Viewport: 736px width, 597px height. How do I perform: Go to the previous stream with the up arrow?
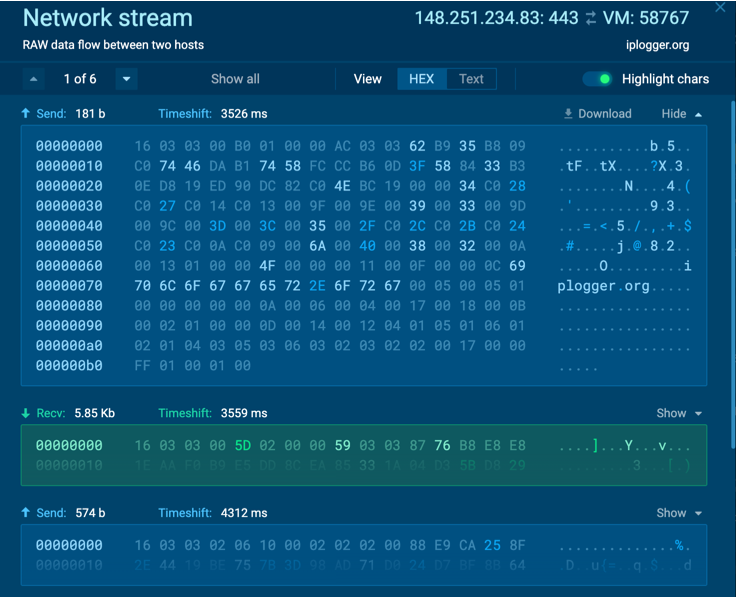tap(34, 79)
